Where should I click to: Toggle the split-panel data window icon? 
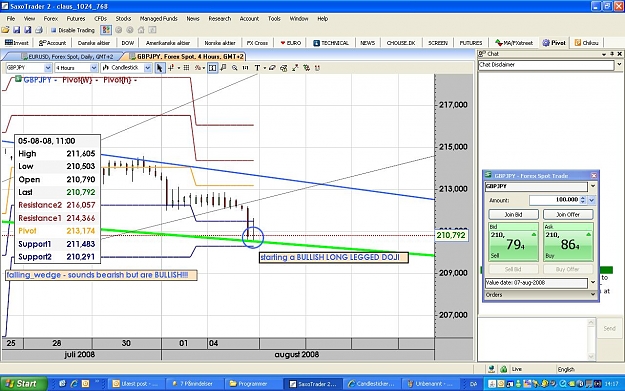(x=212, y=68)
